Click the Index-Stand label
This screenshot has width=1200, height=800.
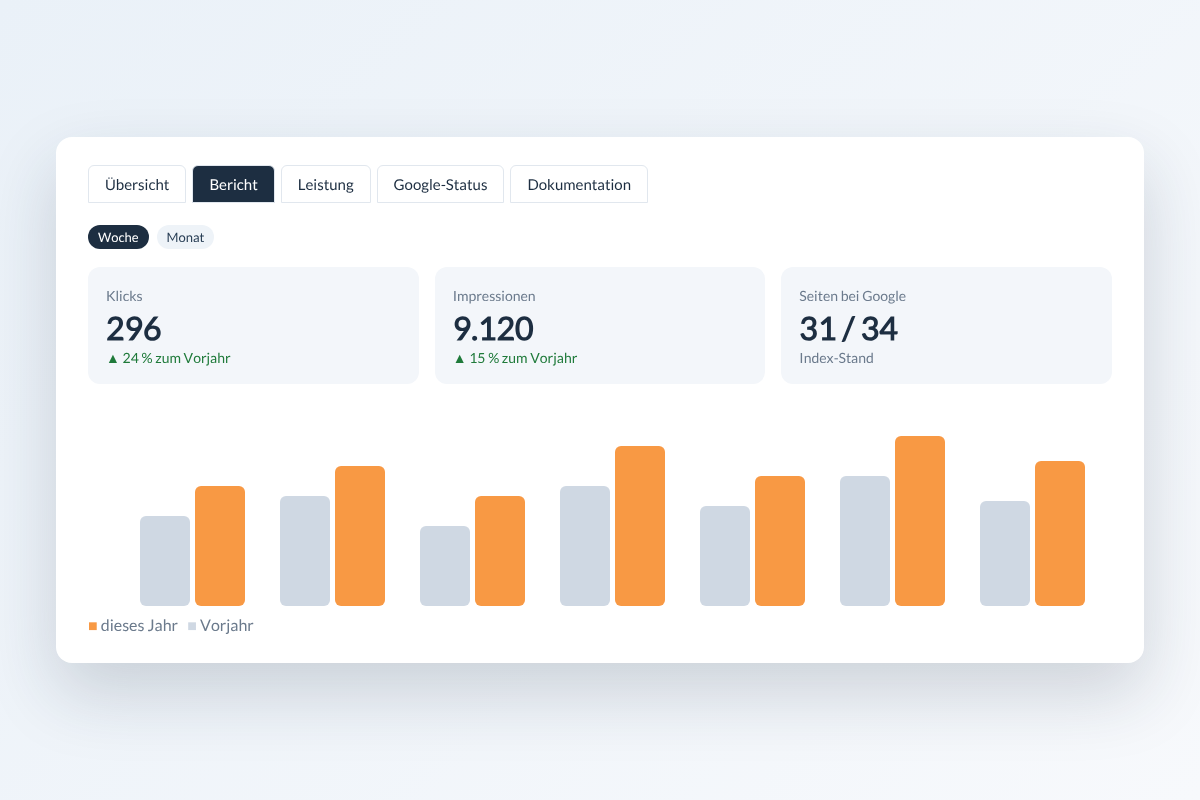(x=836, y=358)
